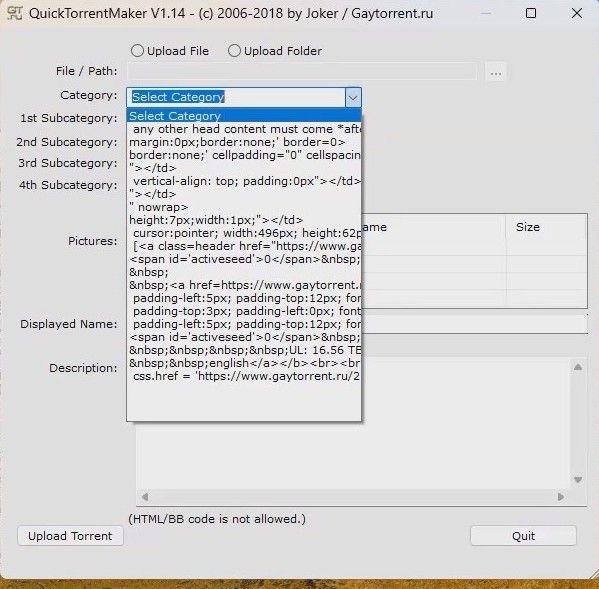599x589 pixels.
Task: Pick the 'any other head content must come' entry
Action: (244, 129)
